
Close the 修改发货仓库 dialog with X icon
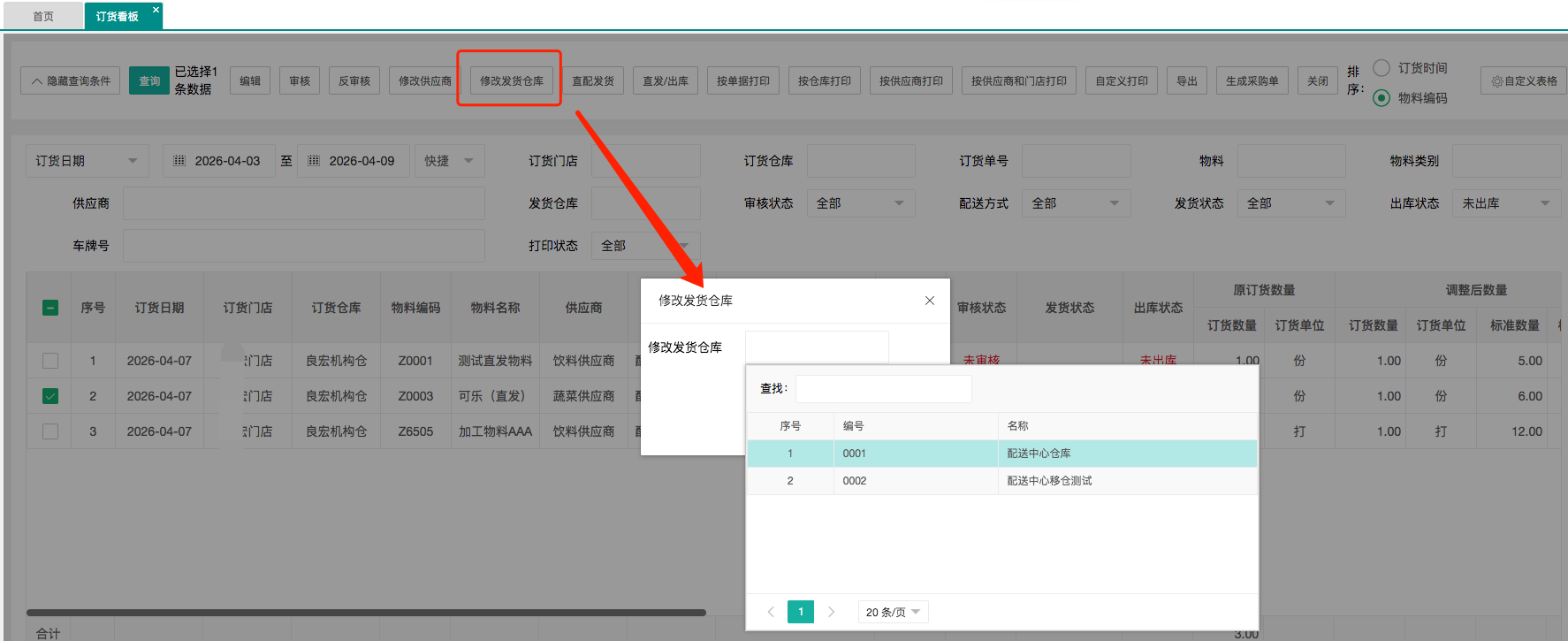(x=930, y=301)
